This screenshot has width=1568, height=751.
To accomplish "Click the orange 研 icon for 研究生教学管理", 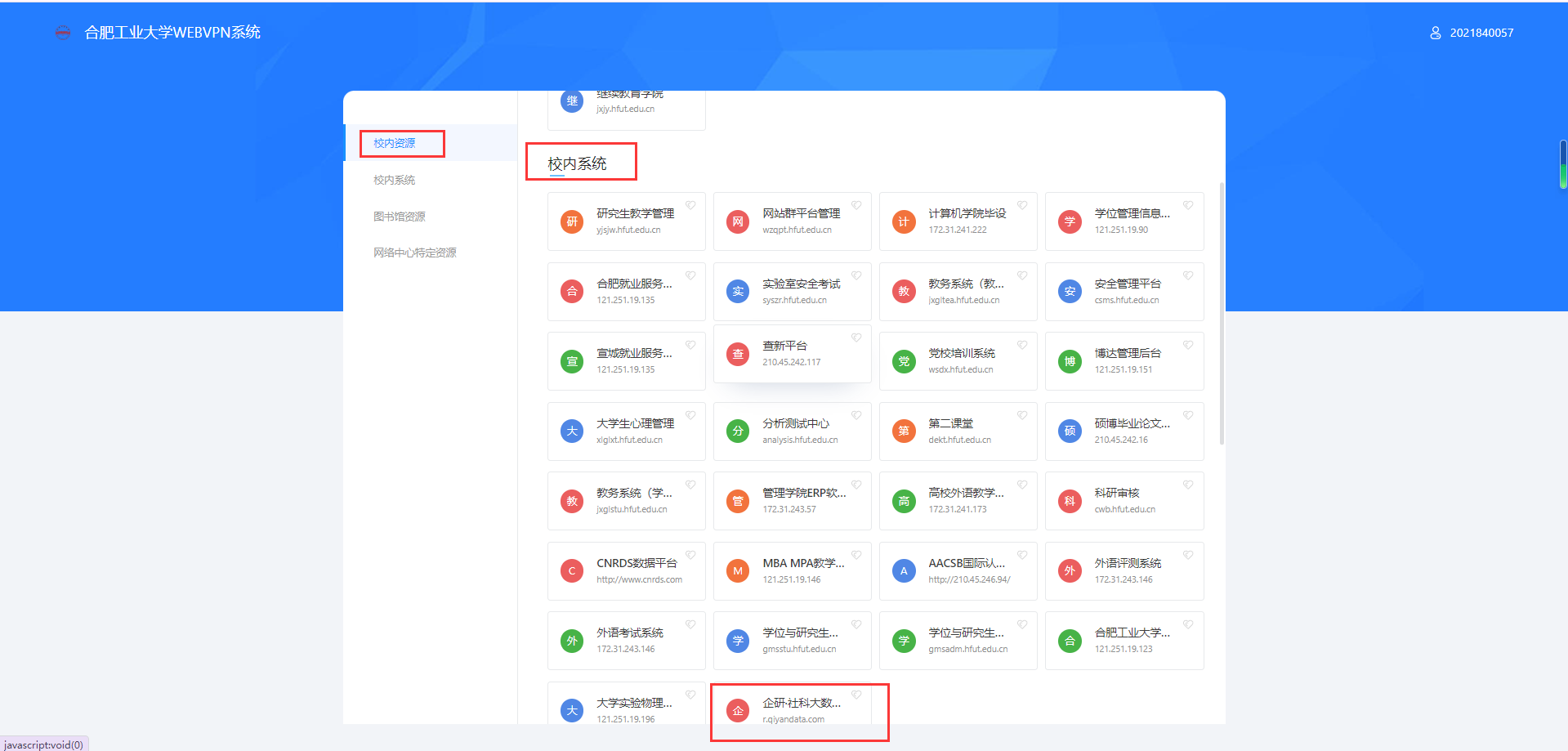I will pyautogui.click(x=572, y=221).
